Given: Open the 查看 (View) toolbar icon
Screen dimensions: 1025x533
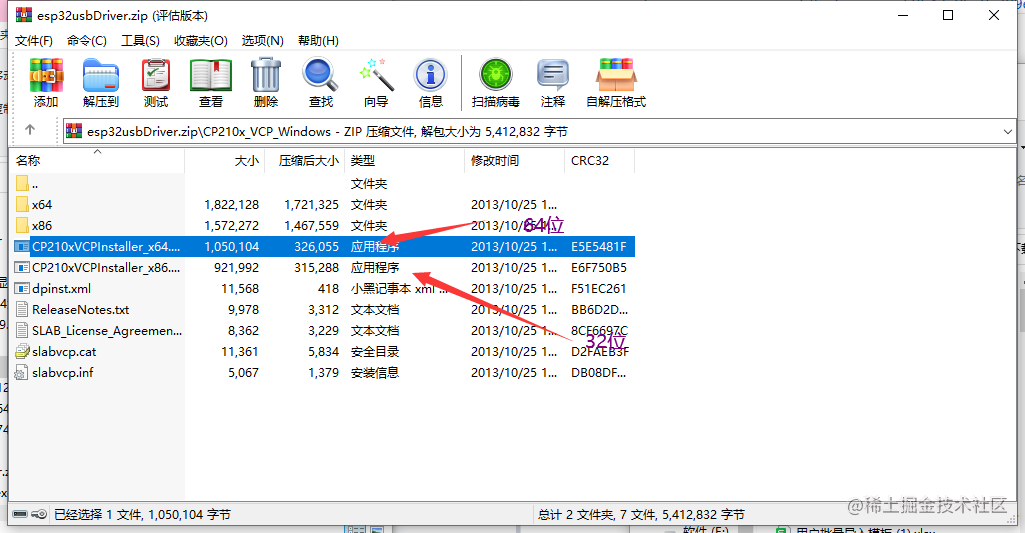Looking at the screenshot, I should coord(211,82).
